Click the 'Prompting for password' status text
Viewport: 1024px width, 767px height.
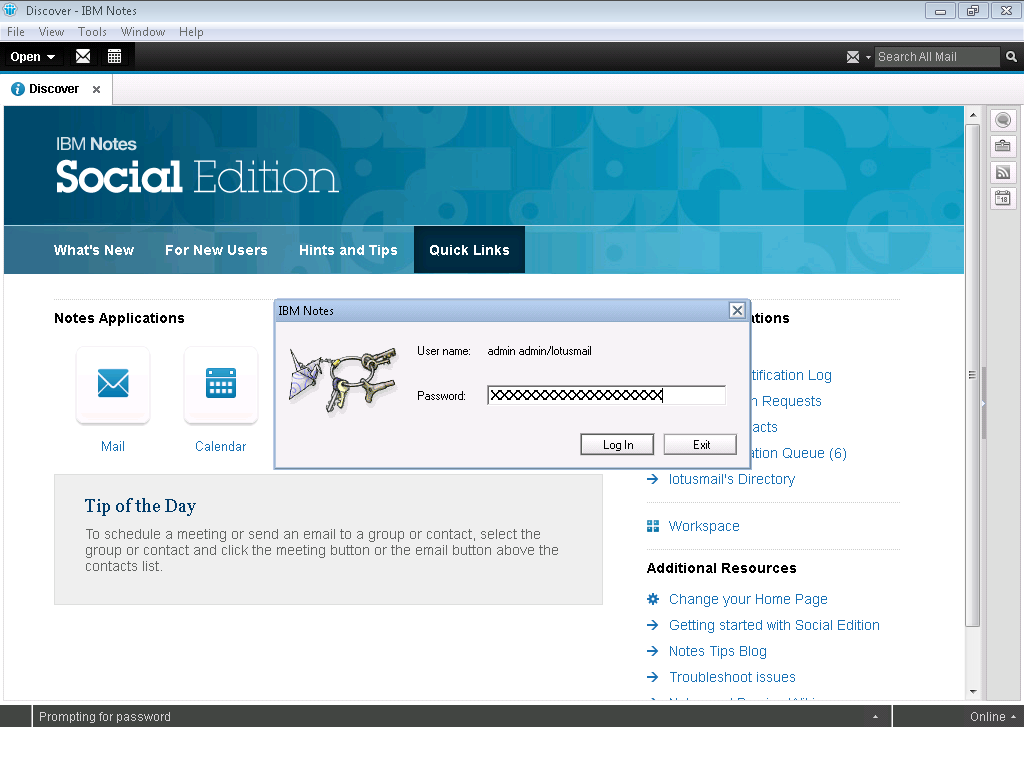point(104,717)
